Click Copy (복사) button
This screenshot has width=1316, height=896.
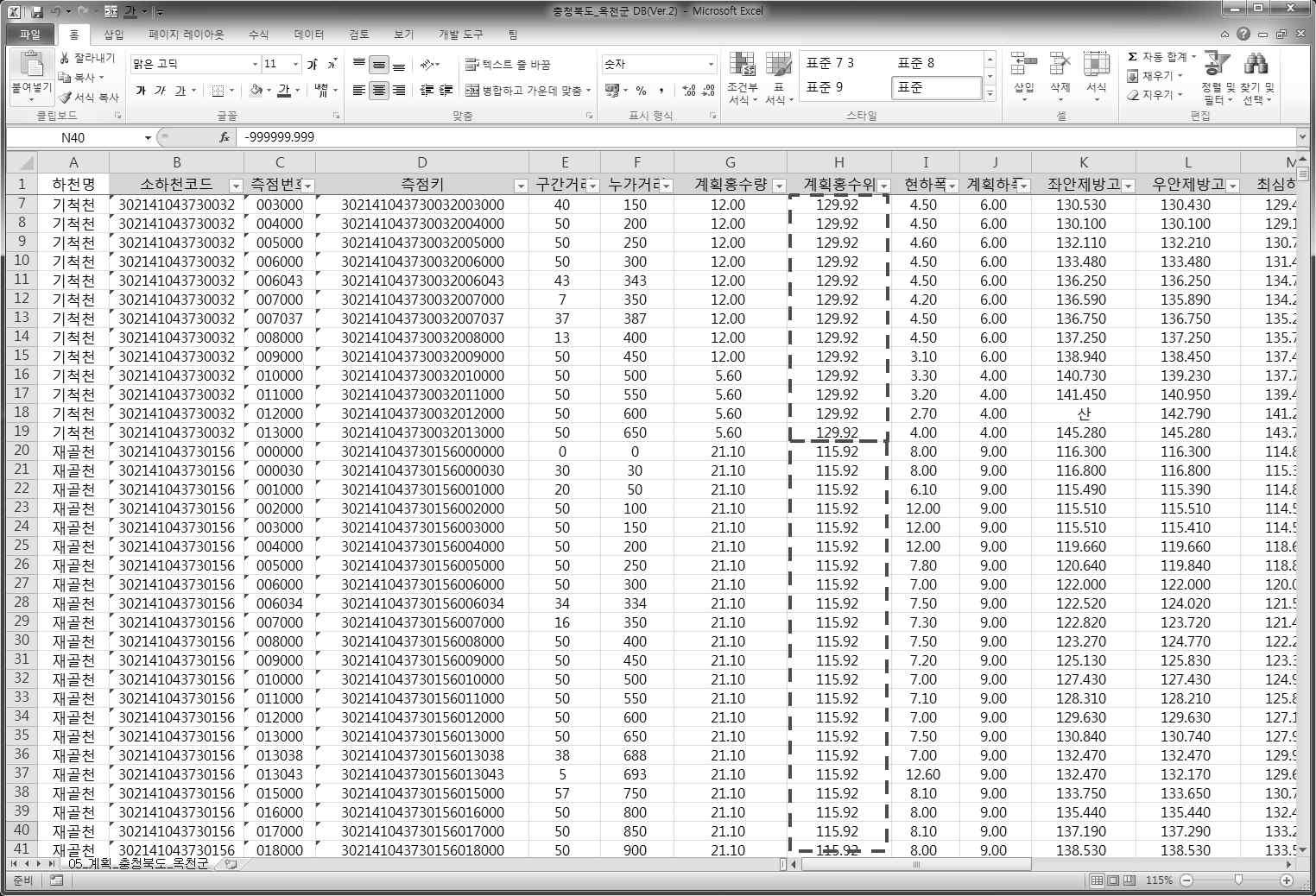coord(81,77)
